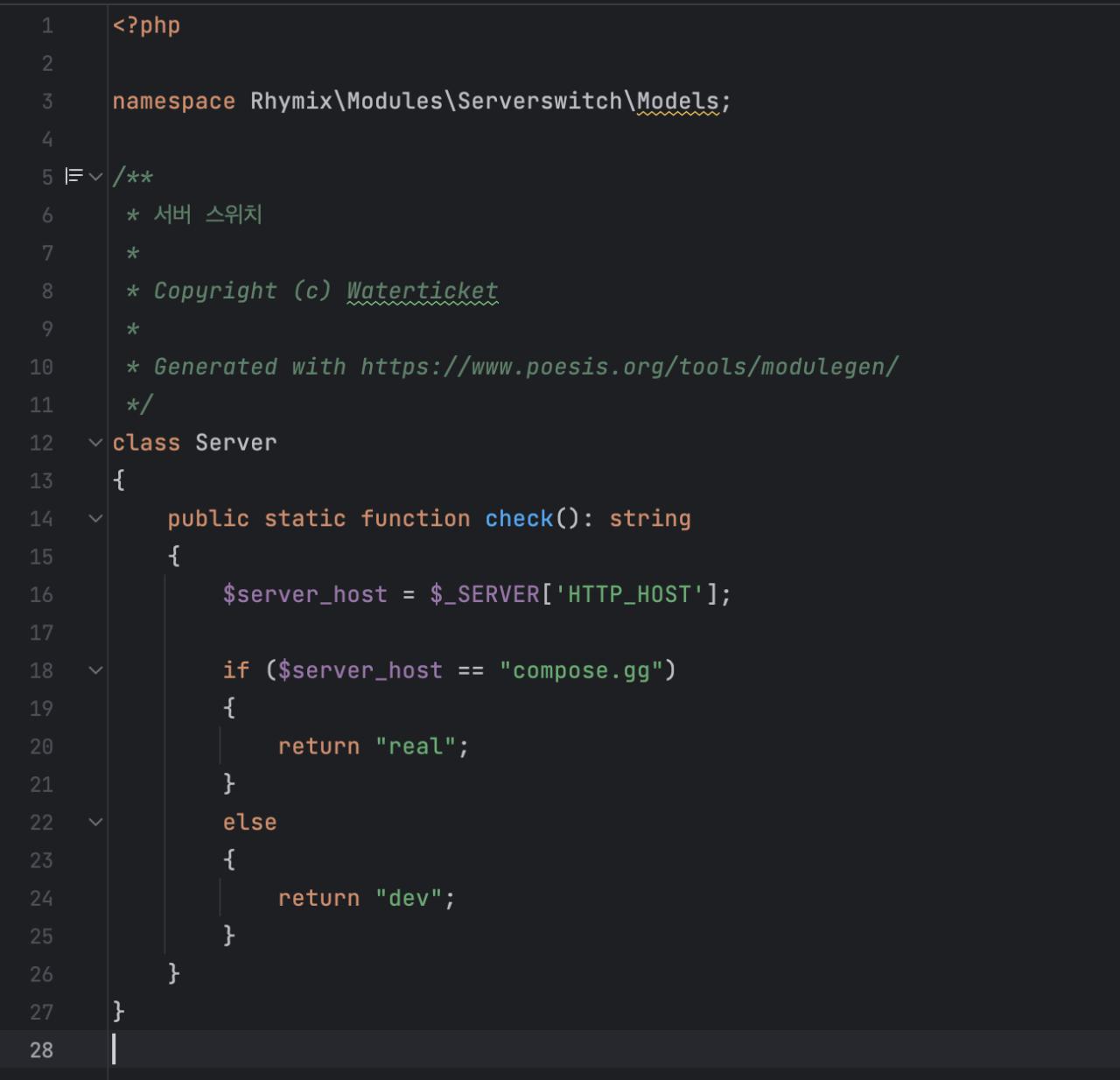Collapse the class Server fold arrow

(96, 443)
